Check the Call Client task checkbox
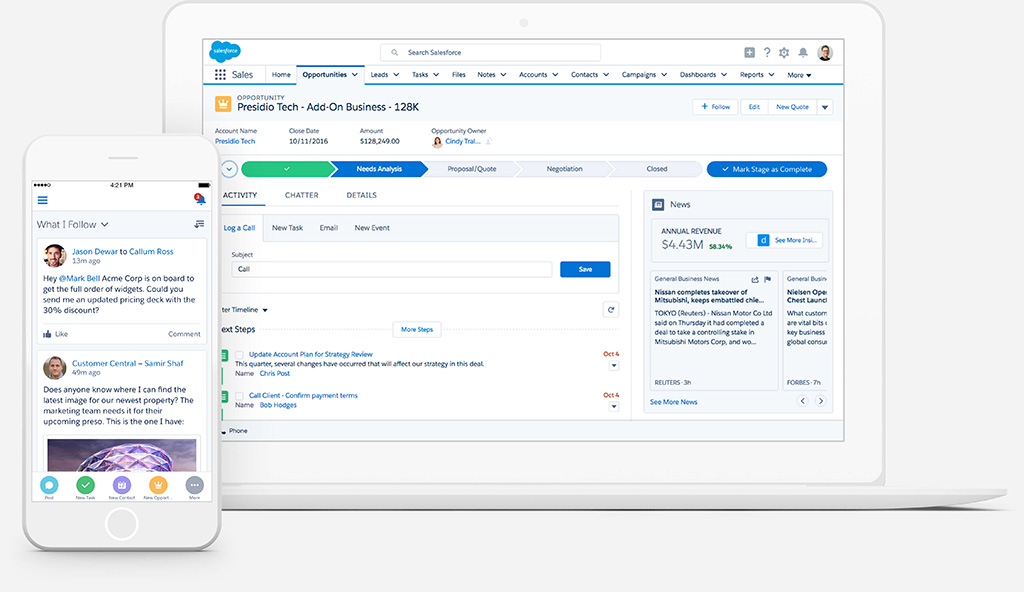1024x592 pixels. (240, 396)
